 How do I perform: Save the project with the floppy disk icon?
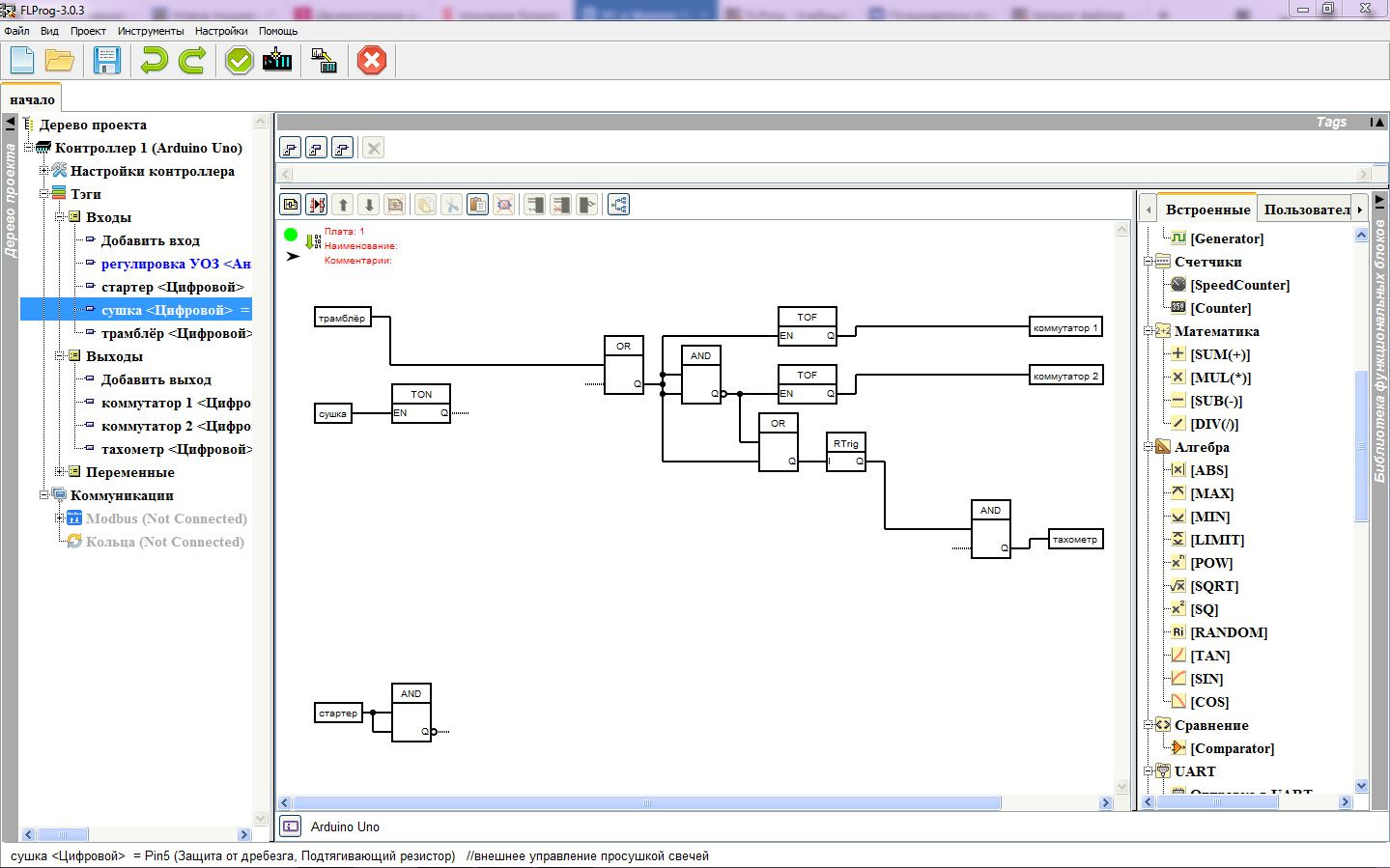coord(106,61)
